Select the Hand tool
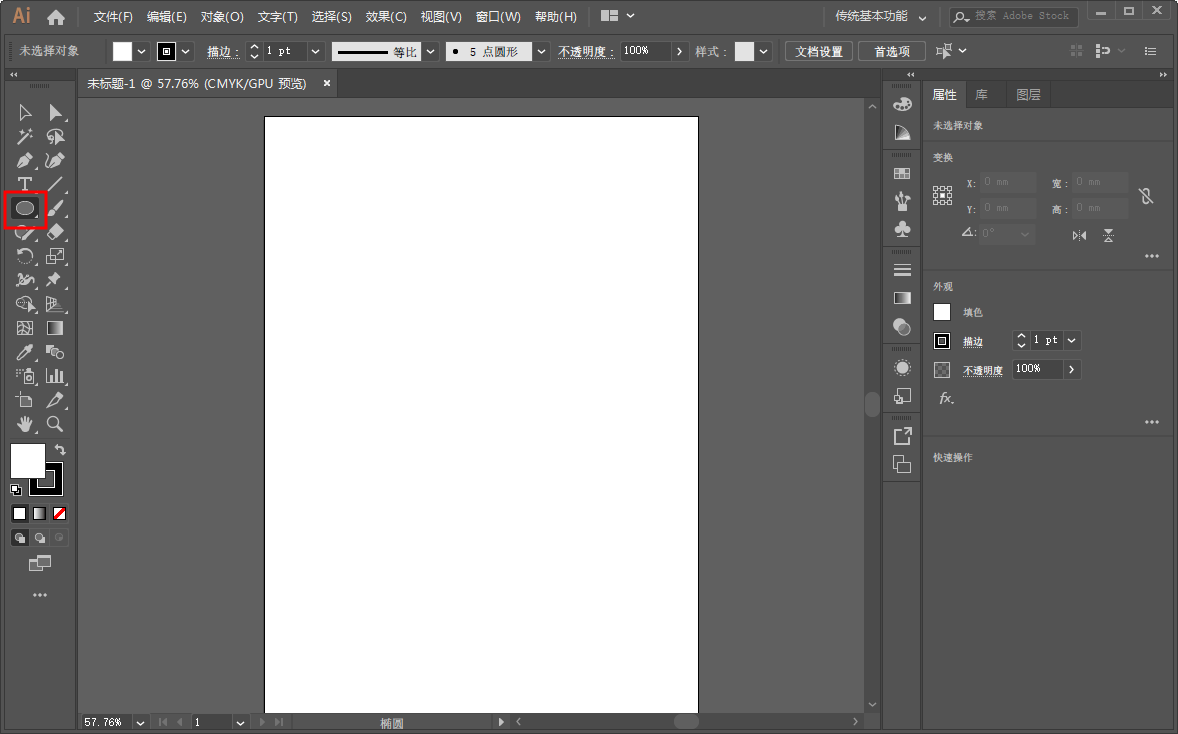The width and height of the screenshot is (1178, 734). [x=25, y=424]
